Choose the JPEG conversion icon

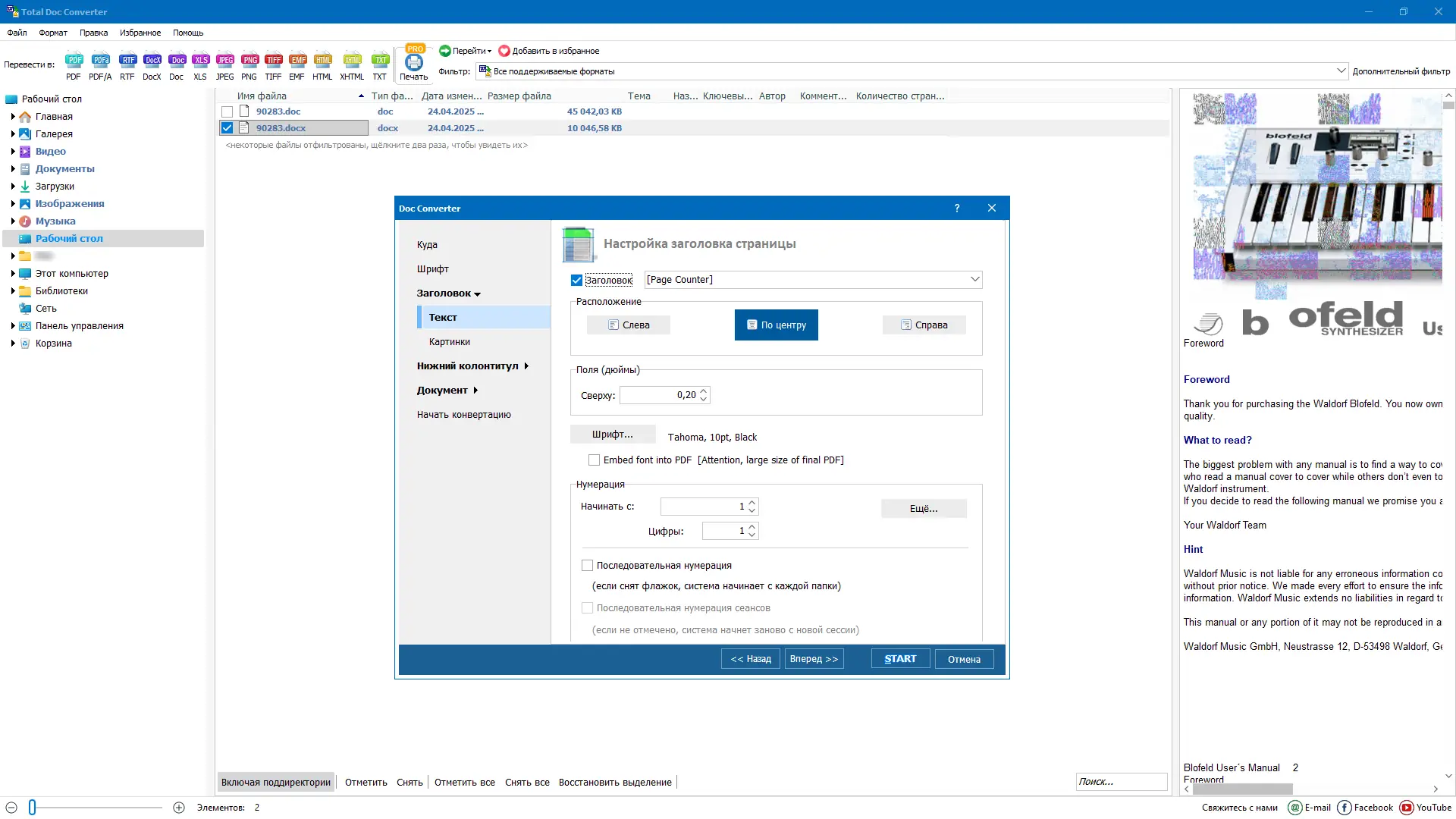point(225,61)
